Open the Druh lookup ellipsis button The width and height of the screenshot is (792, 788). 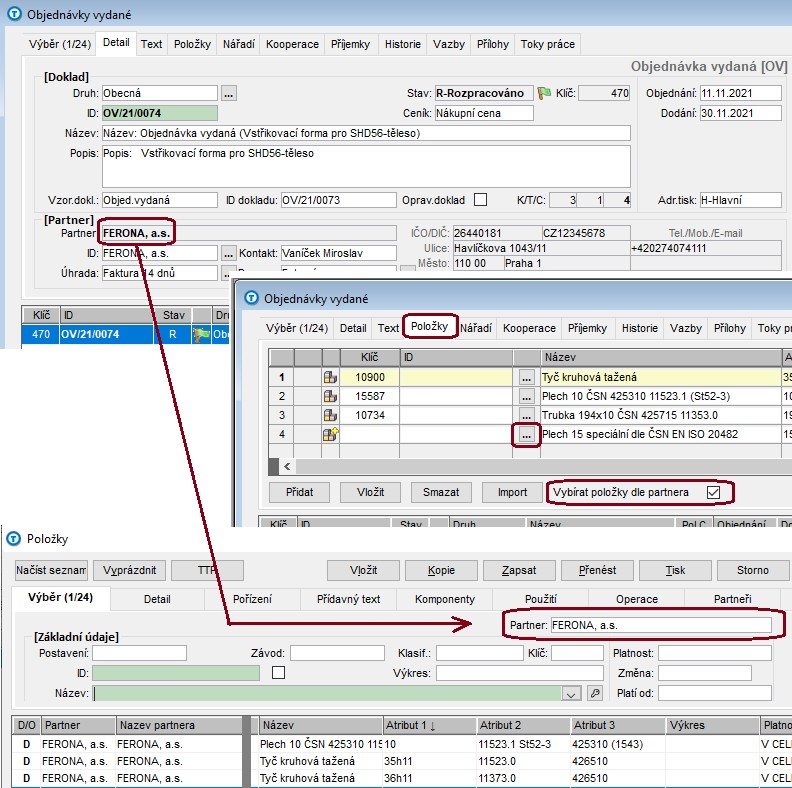[229, 93]
